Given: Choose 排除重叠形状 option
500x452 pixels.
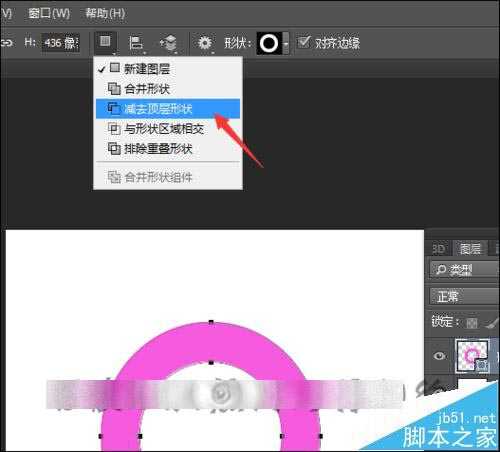Looking at the screenshot, I should 168,149.
